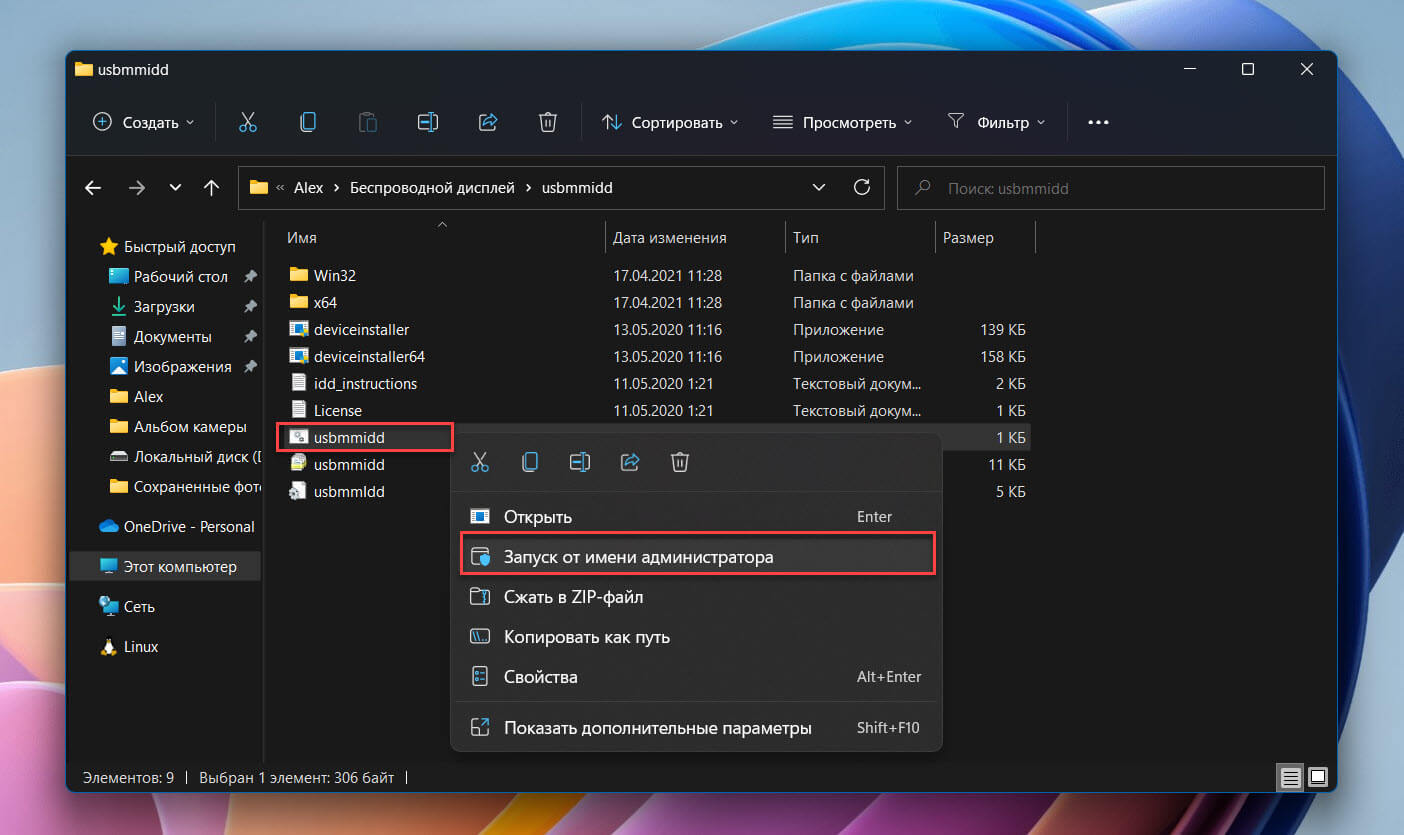The width and height of the screenshot is (1404, 835).
Task: Click the Alex breadcrumb in the address bar
Action: pyautogui.click(x=308, y=187)
